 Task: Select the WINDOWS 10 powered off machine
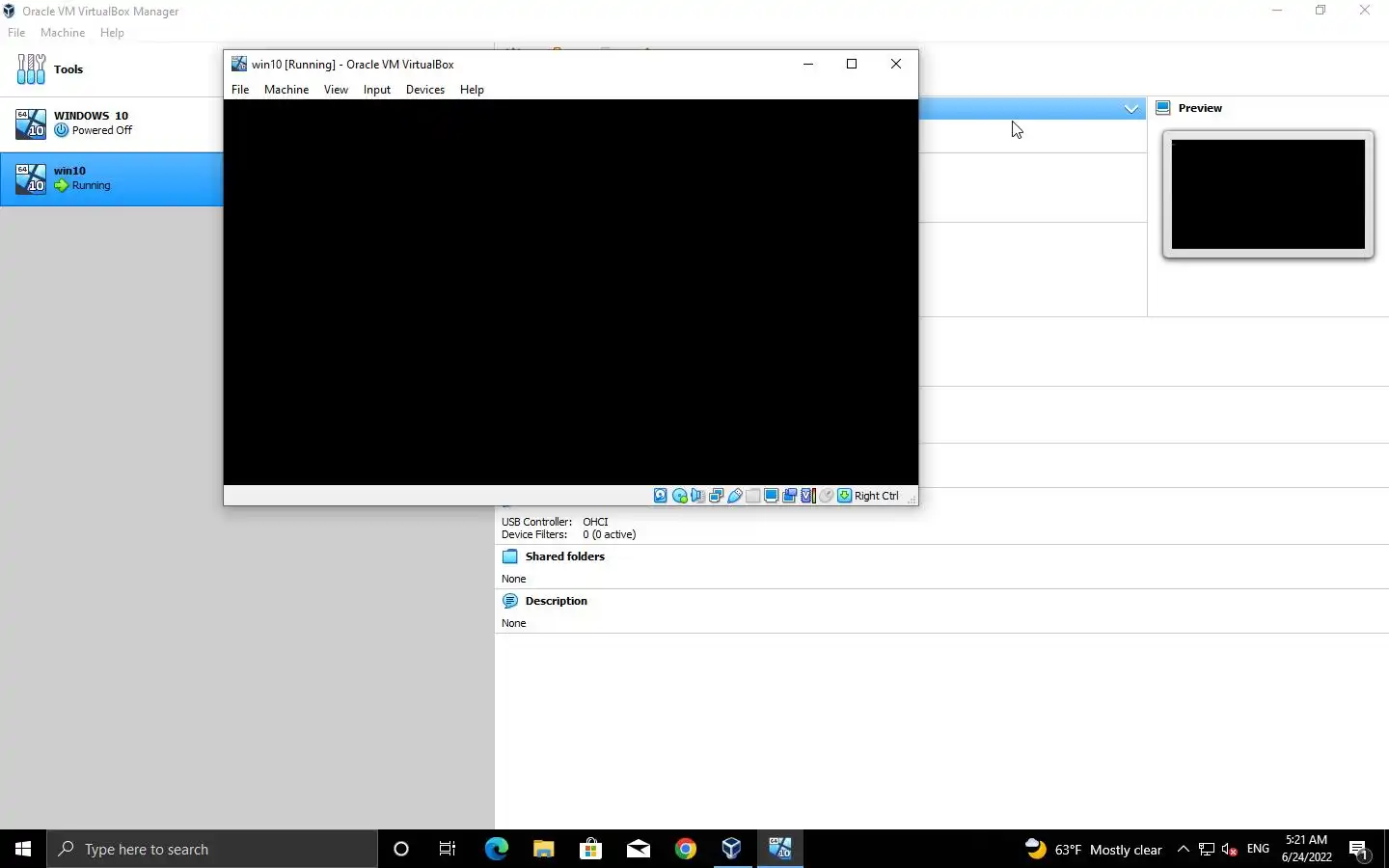tap(112, 123)
